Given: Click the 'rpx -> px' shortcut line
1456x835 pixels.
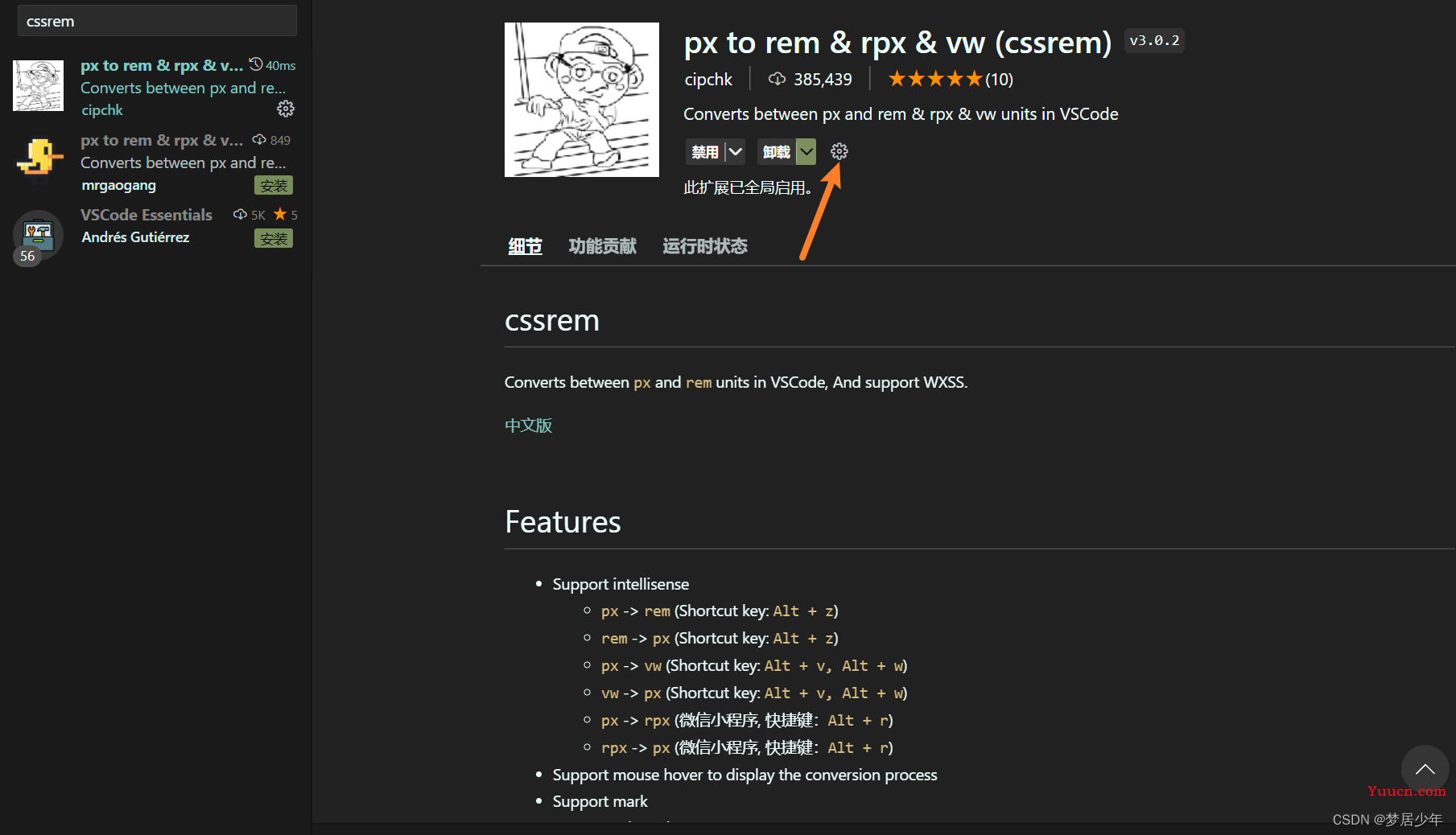Looking at the screenshot, I should (x=747, y=747).
